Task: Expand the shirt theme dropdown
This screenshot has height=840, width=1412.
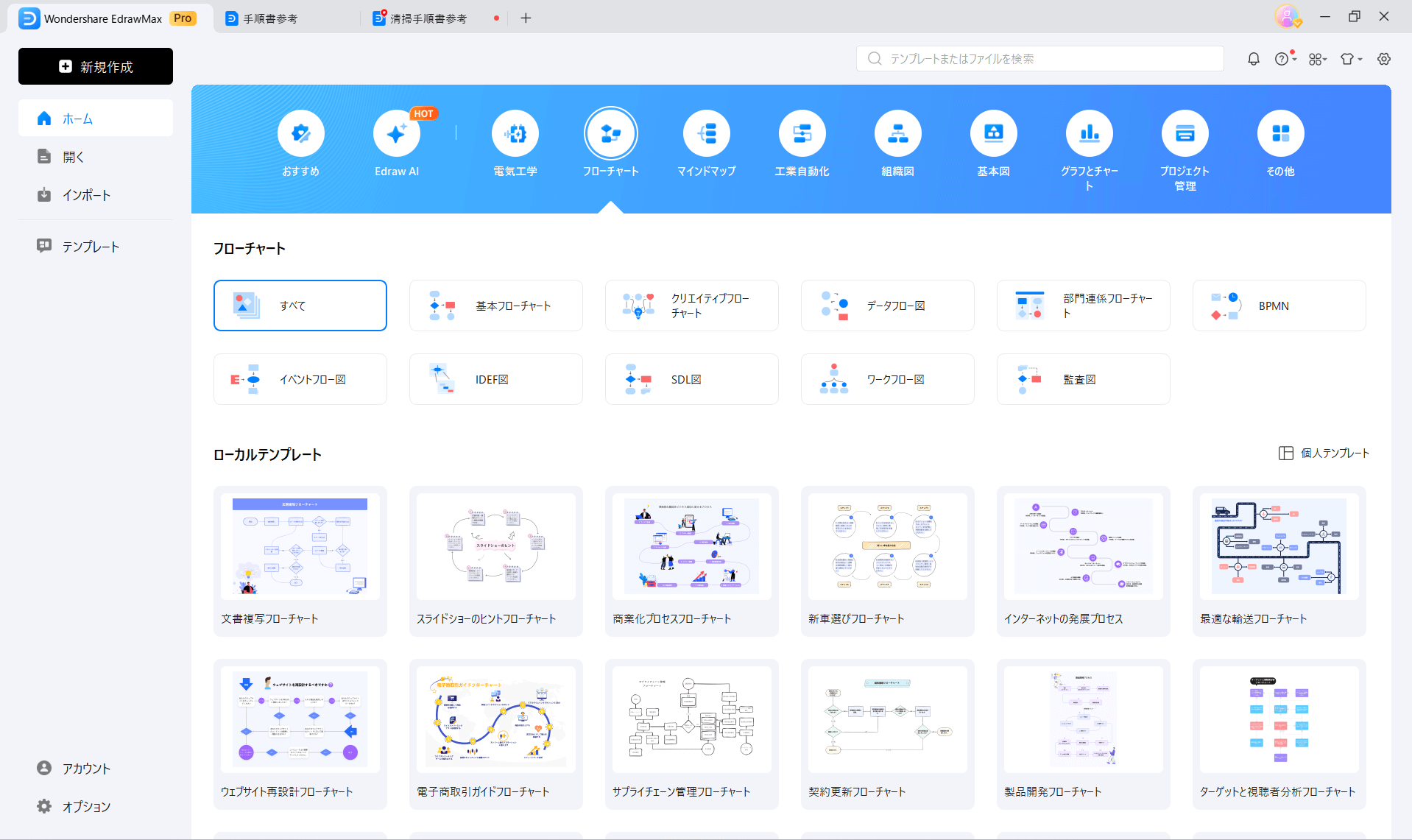Action: tap(1351, 59)
